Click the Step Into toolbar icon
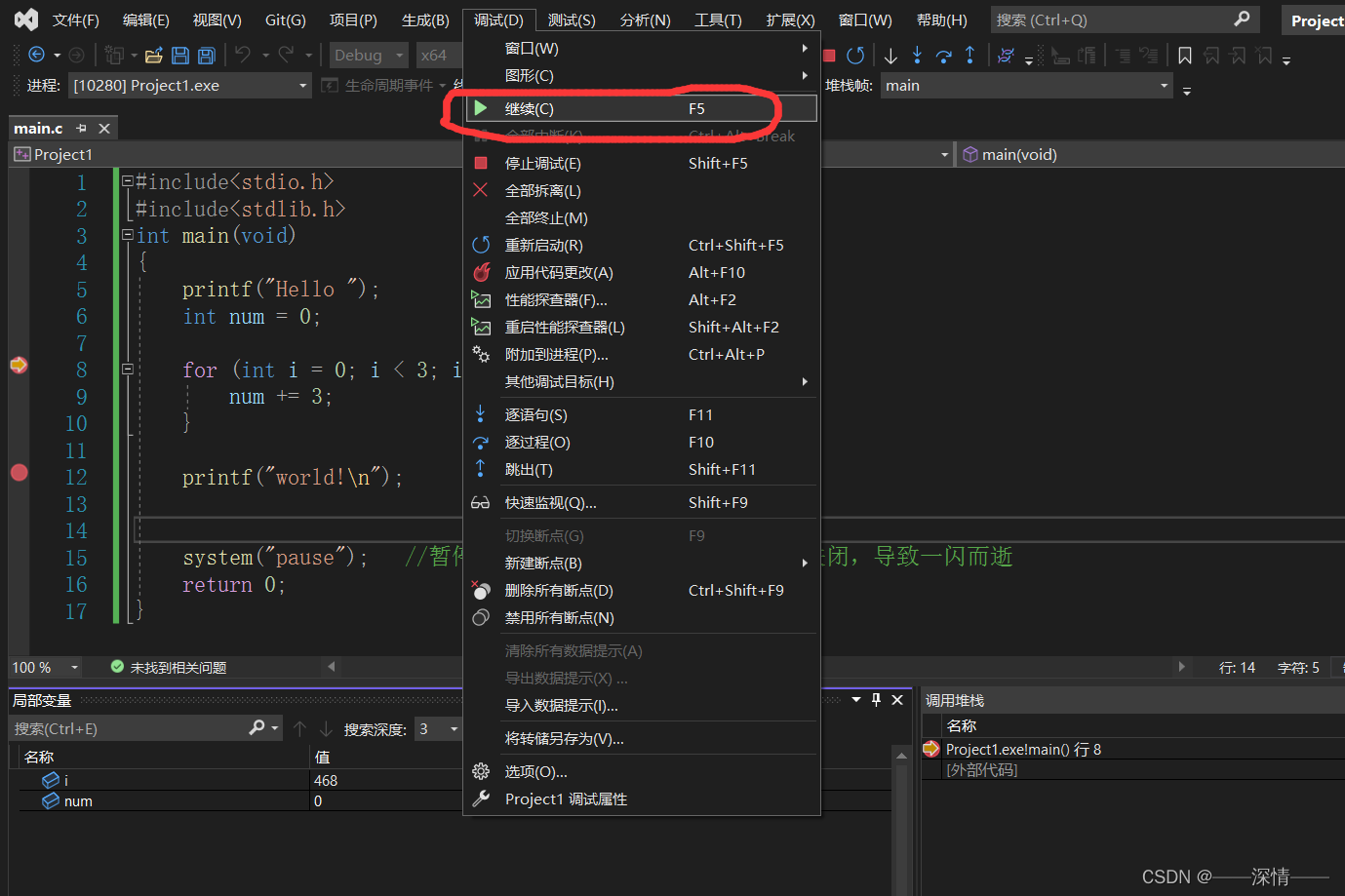 point(917,56)
